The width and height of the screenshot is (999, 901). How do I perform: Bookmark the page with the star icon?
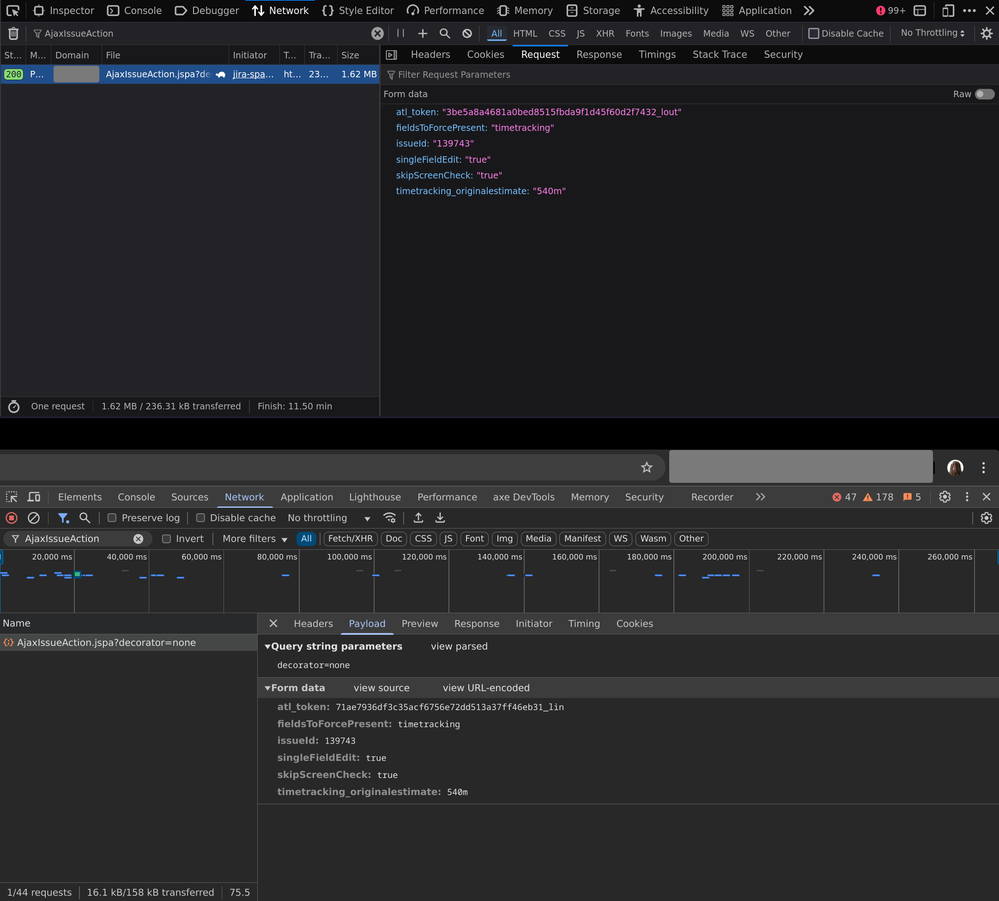(646, 467)
